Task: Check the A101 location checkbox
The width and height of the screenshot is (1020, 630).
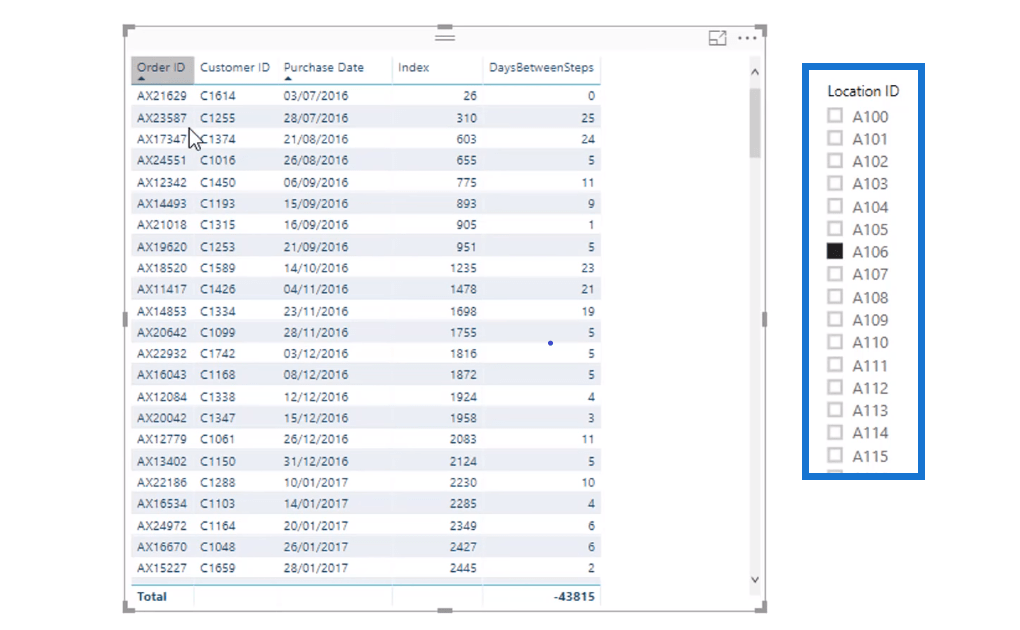Action: point(835,138)
